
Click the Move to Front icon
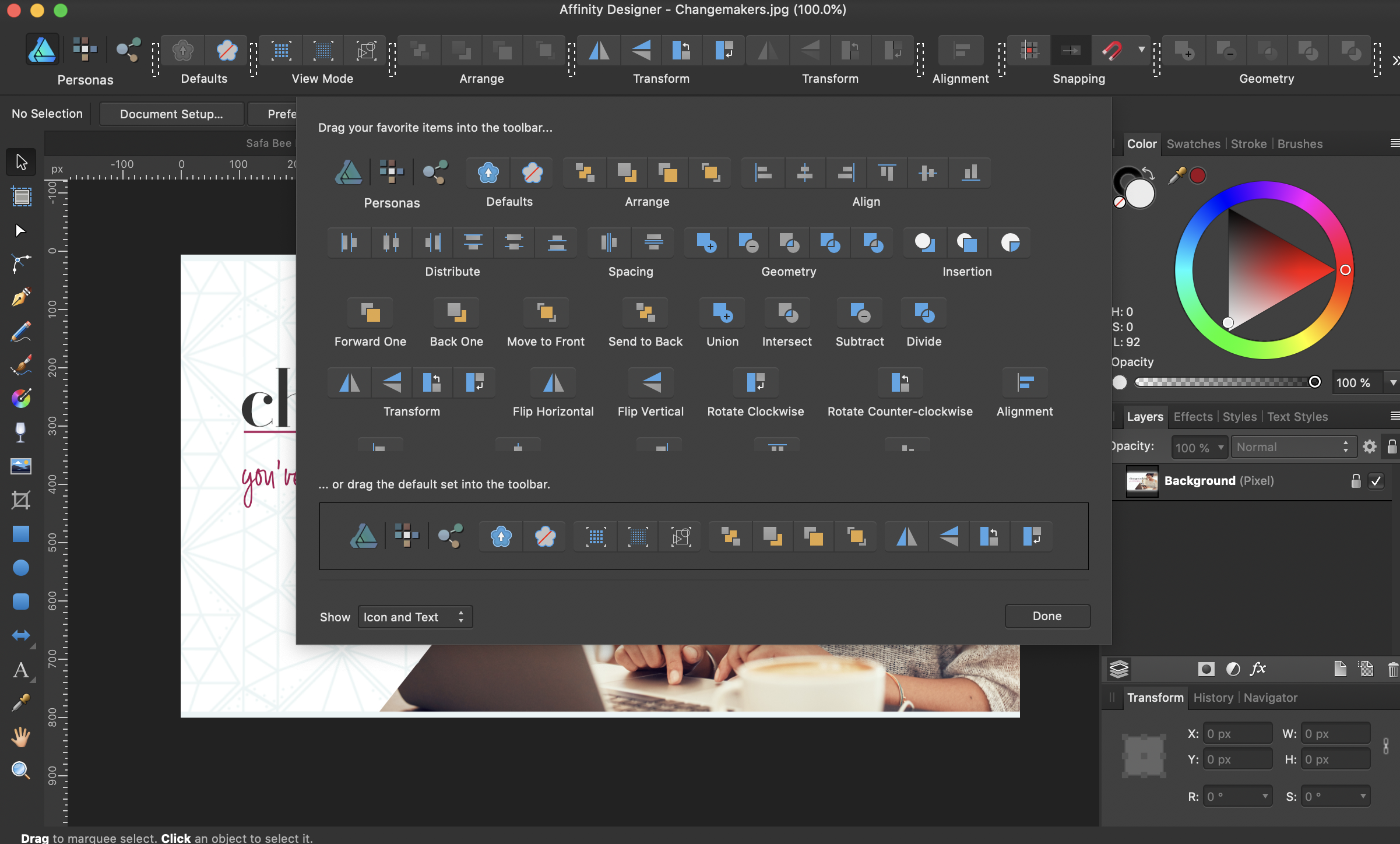pyautogui.click(x=546, y=314)
